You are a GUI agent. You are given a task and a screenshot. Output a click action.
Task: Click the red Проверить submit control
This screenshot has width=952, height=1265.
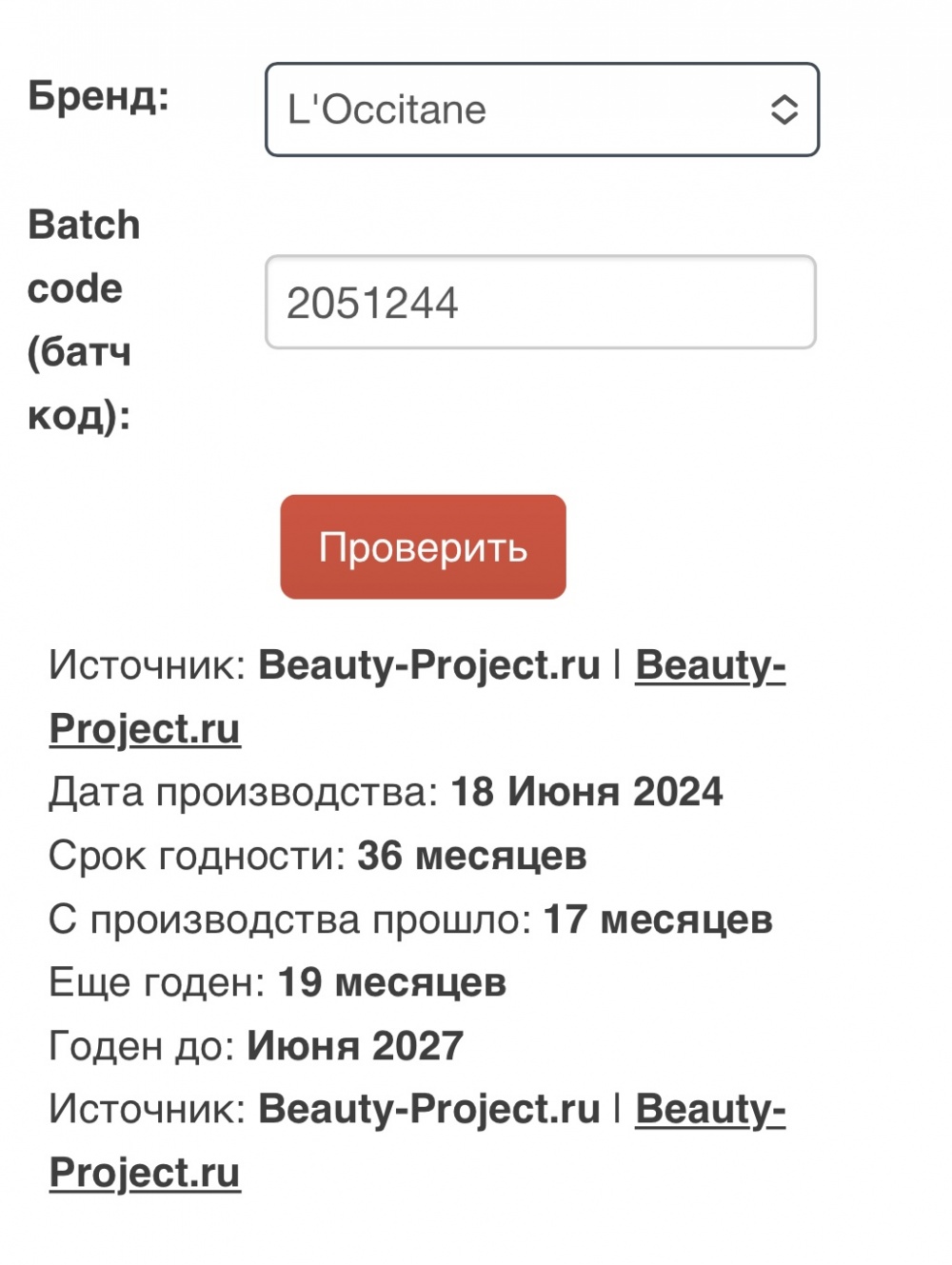click(422, 547)
